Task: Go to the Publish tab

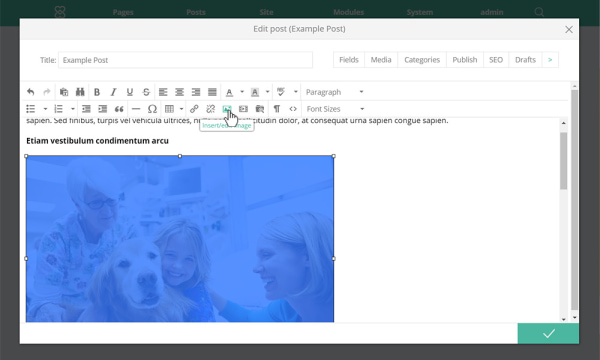Action: [465, 60]
